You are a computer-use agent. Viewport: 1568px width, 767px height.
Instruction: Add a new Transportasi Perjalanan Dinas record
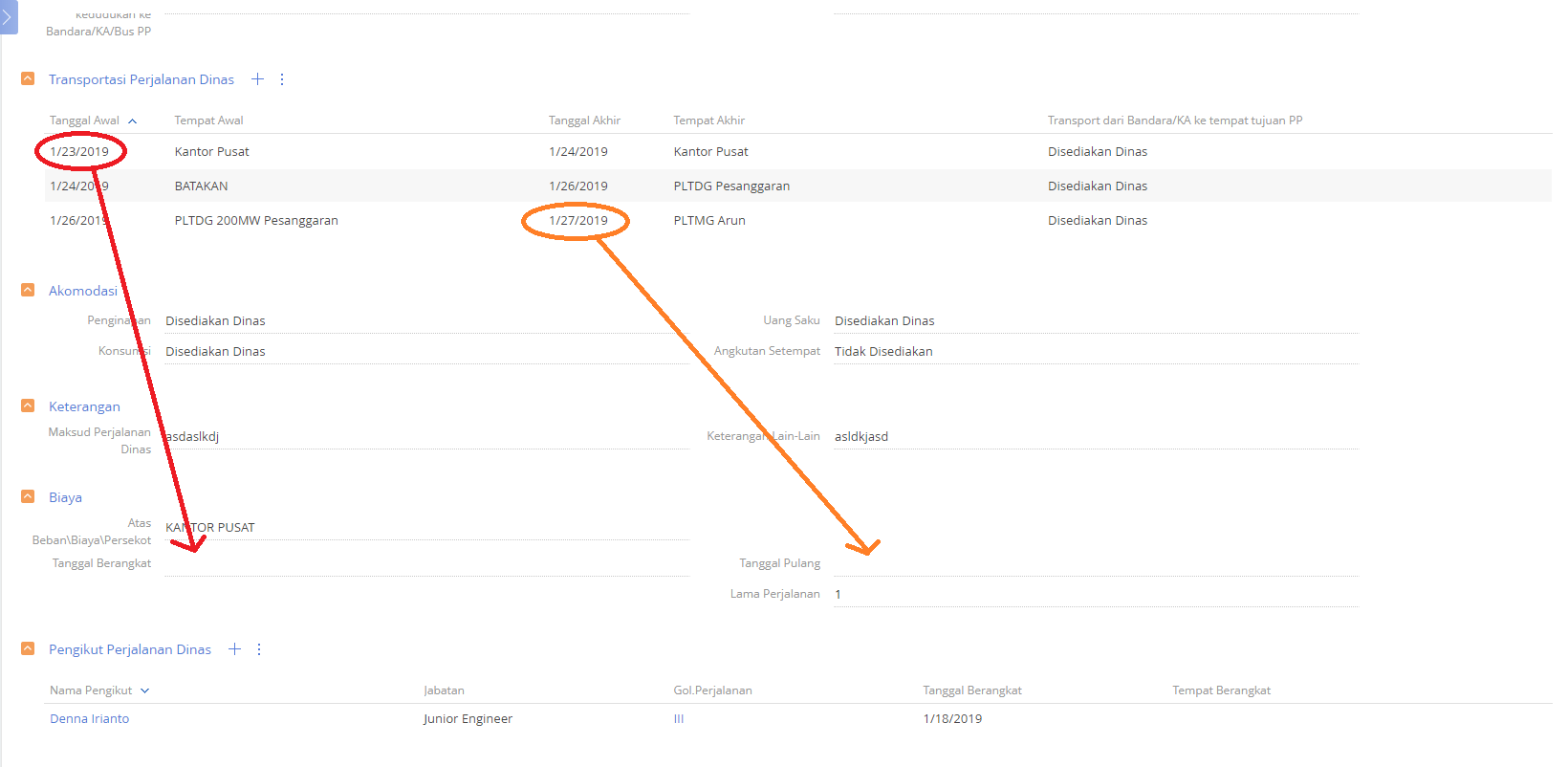tap(257, 79)
